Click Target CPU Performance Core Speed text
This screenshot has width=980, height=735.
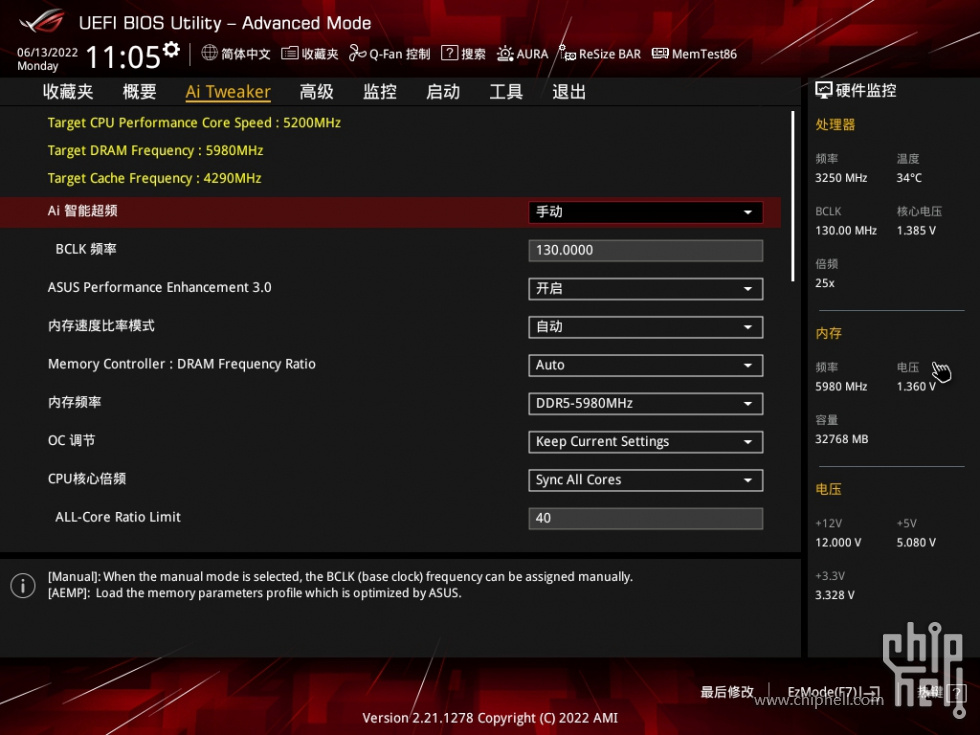[194, 122]
